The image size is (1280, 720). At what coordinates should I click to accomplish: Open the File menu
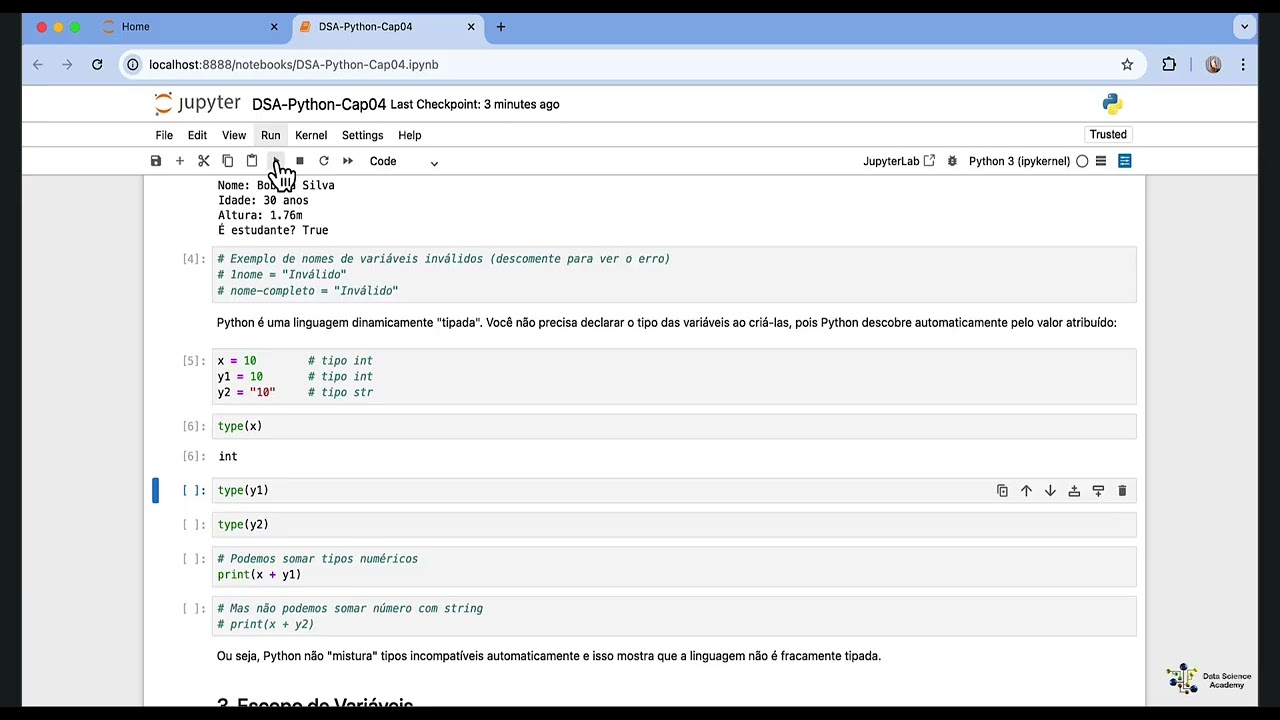(x=164, y=135)
